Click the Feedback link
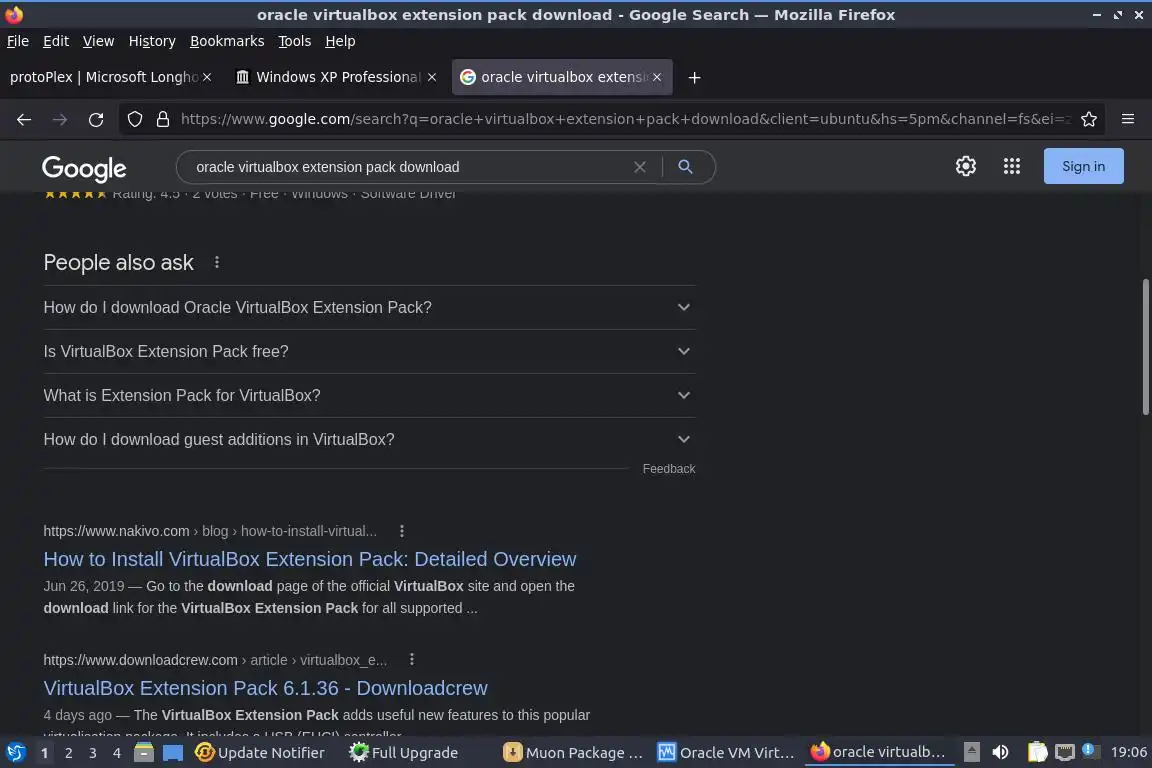Screen dimensions: 1152x768 click(x=669, y=469)
